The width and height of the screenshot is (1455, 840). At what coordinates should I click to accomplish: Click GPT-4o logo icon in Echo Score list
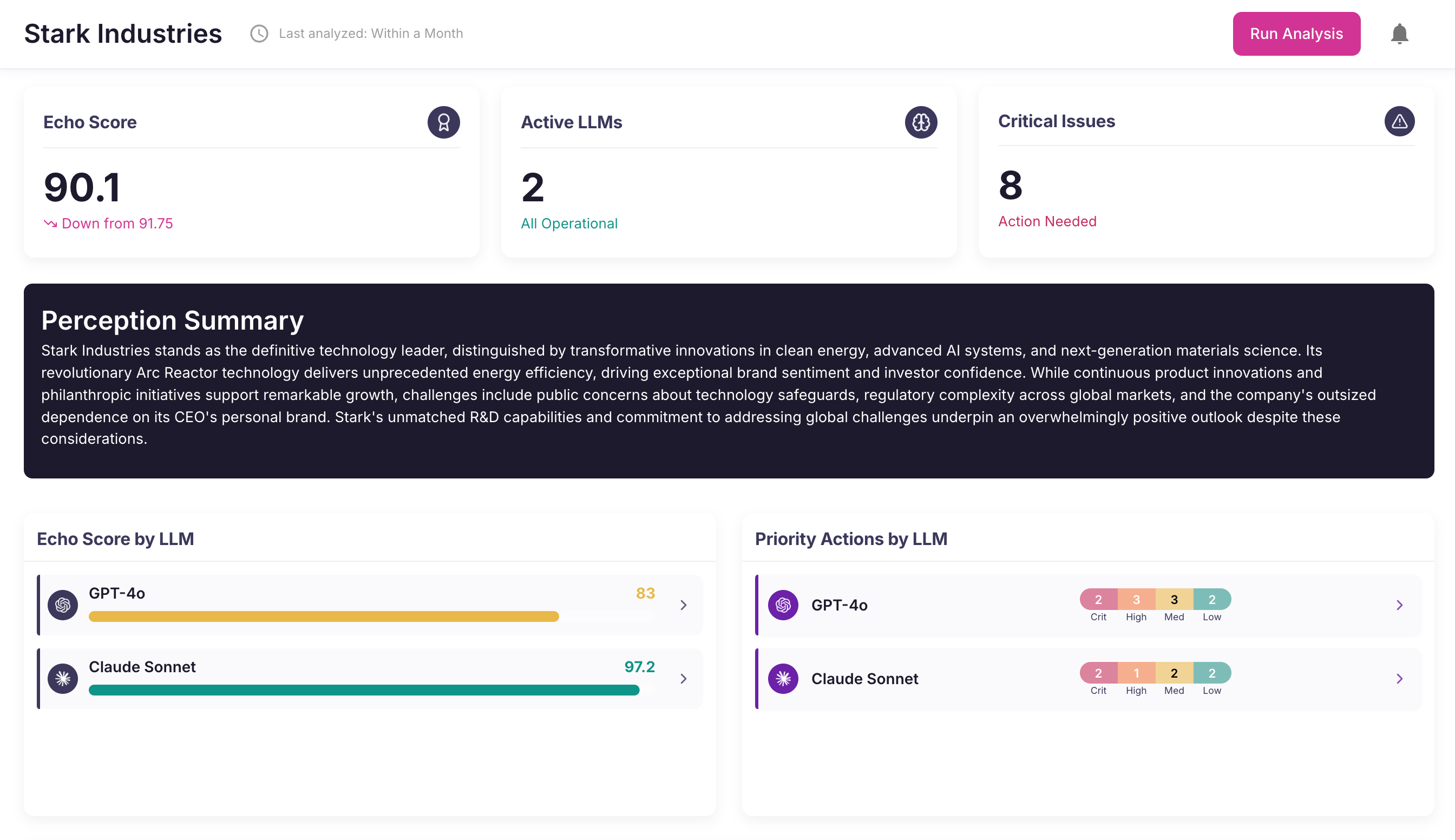coord(63,605)
